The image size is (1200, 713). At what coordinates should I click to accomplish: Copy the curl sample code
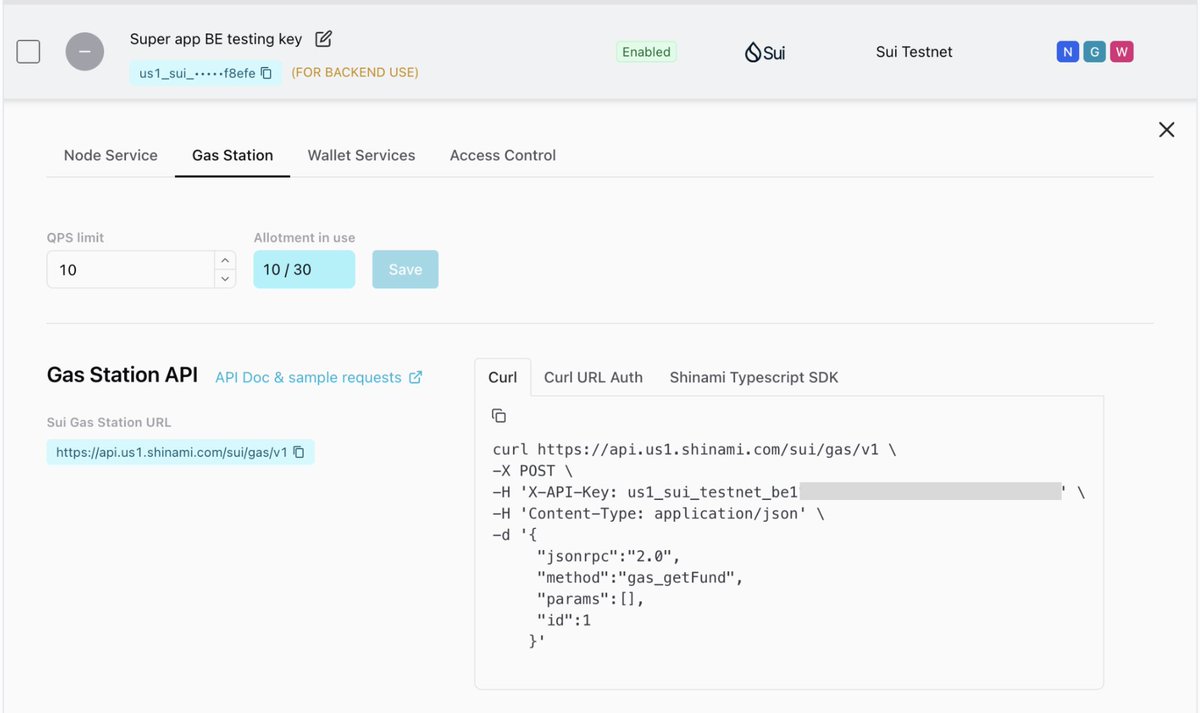click(x=499, y=415)
